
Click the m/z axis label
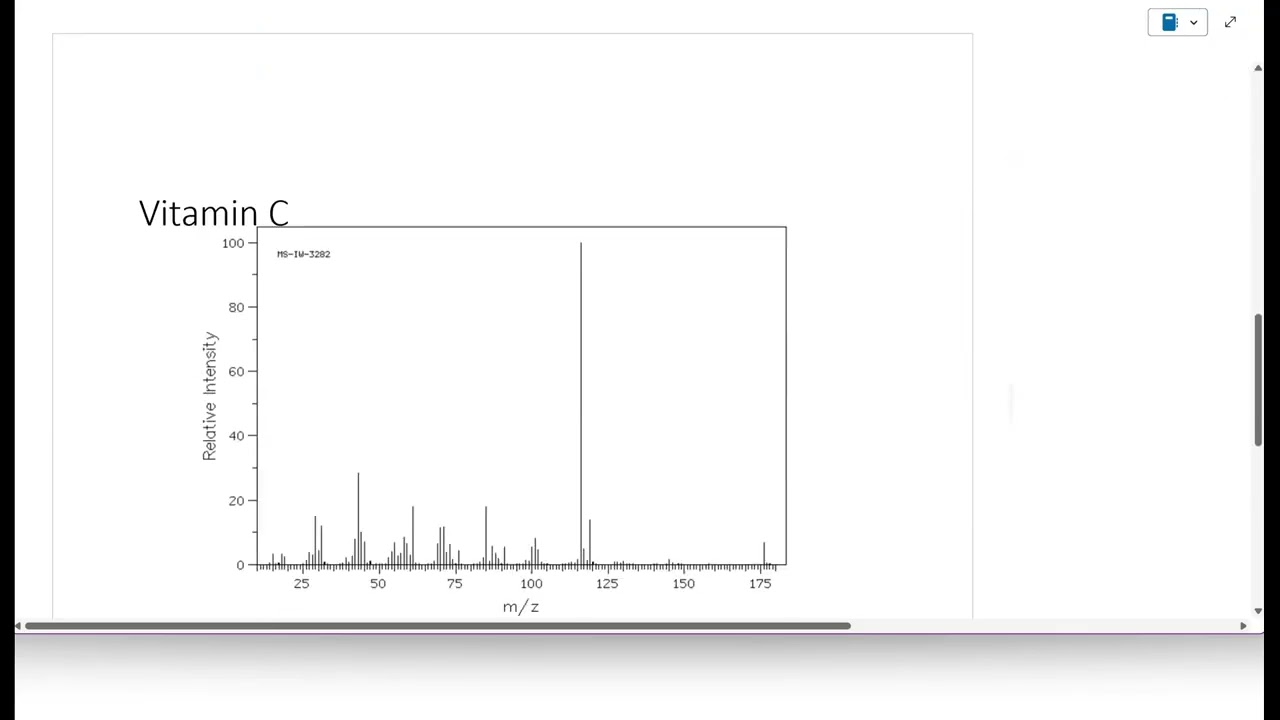[521, 607]
